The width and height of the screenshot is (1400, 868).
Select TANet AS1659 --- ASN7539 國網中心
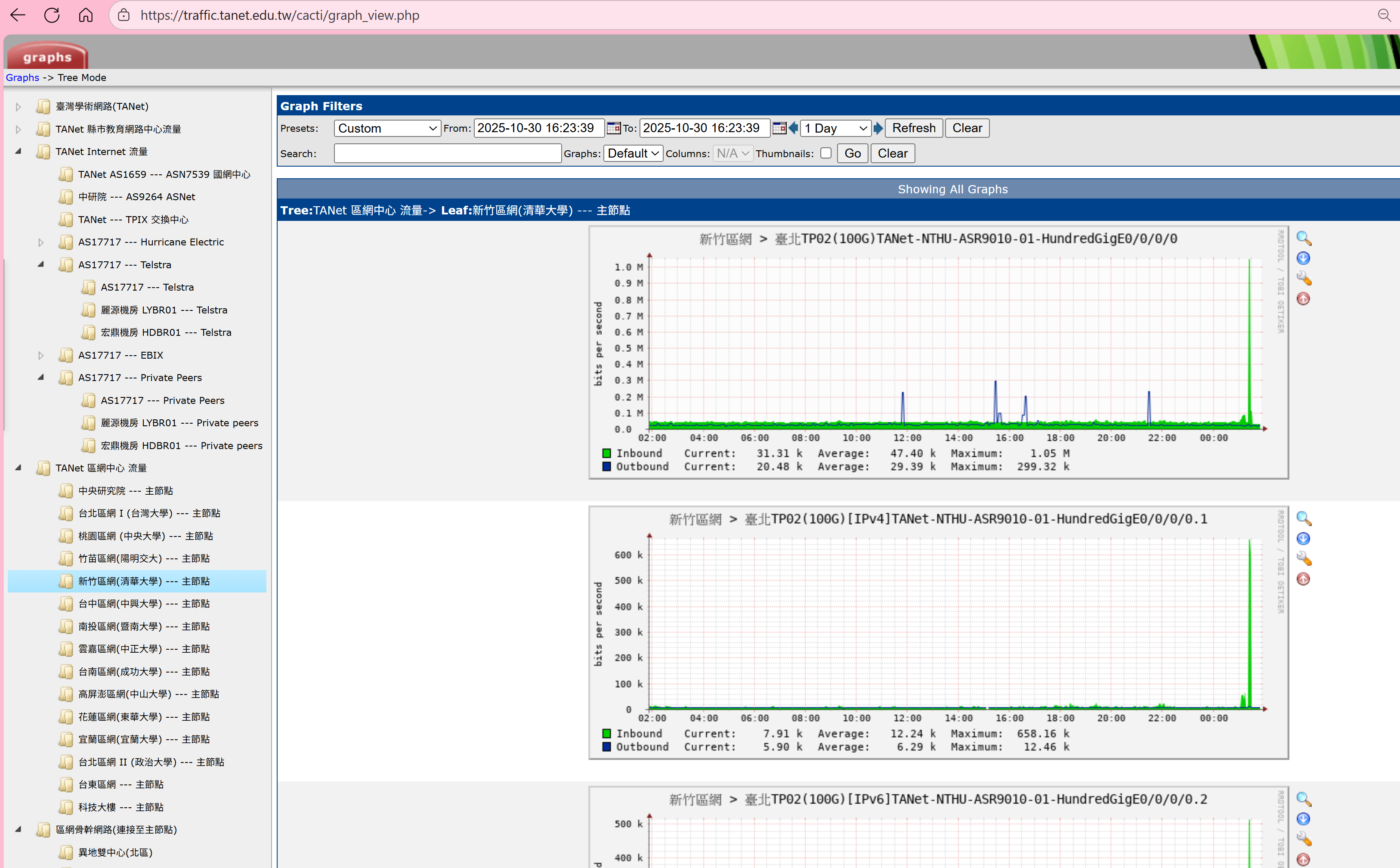click(x=164, y=174)
